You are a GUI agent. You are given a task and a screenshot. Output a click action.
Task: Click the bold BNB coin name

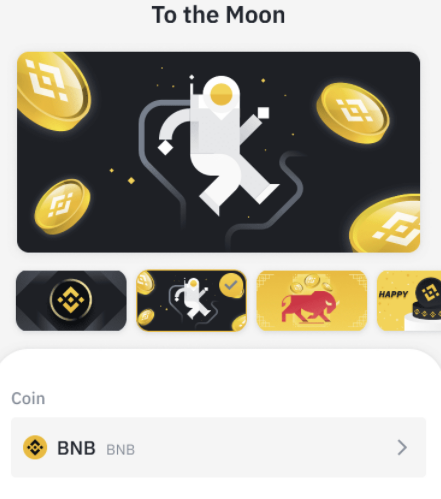tap(76, 448)
